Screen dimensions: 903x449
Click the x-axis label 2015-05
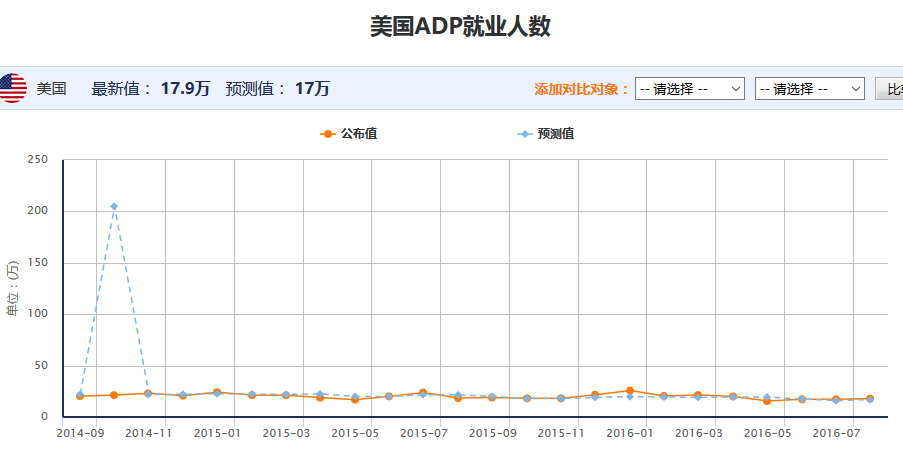[355, 433]
